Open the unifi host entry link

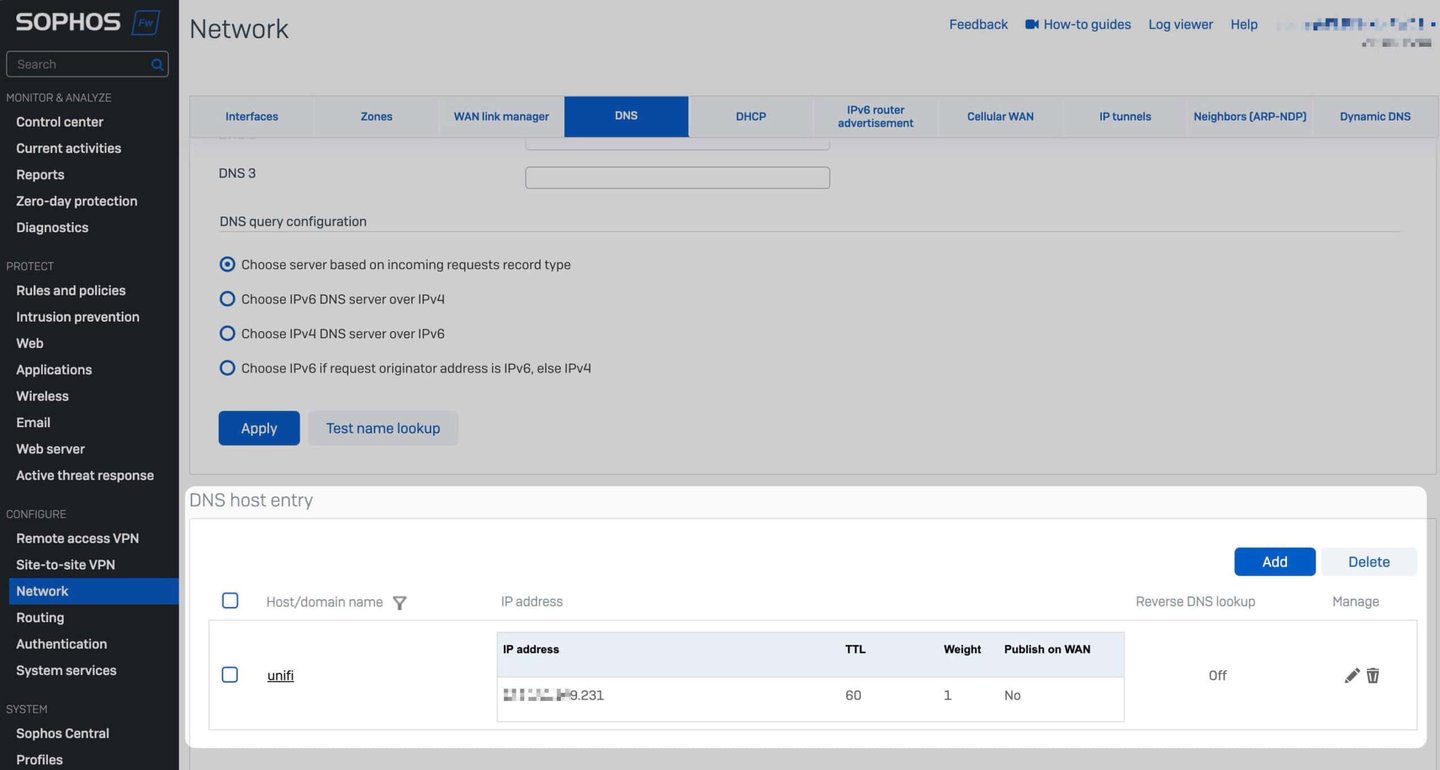280,676
